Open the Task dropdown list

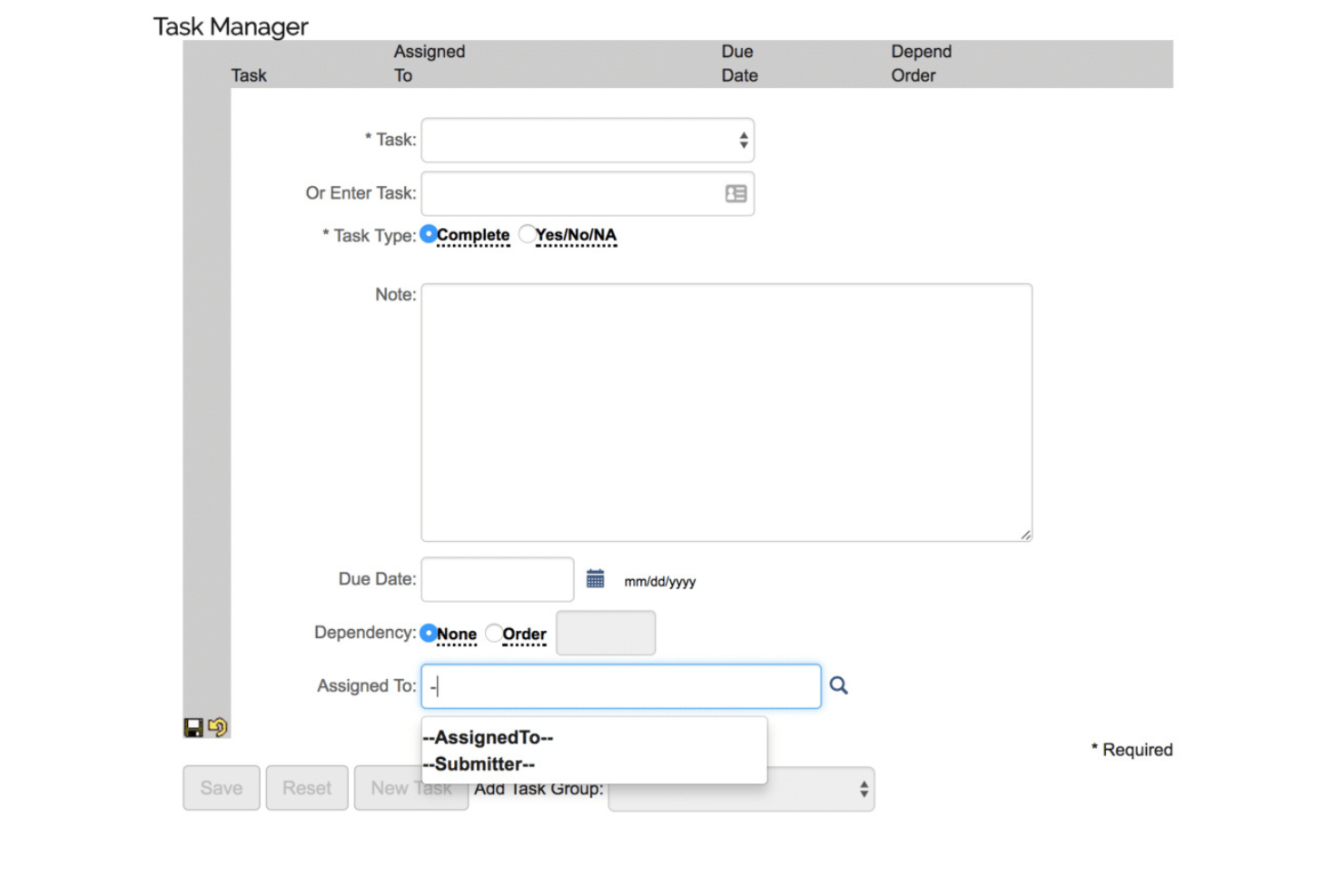tap(588, 141)
